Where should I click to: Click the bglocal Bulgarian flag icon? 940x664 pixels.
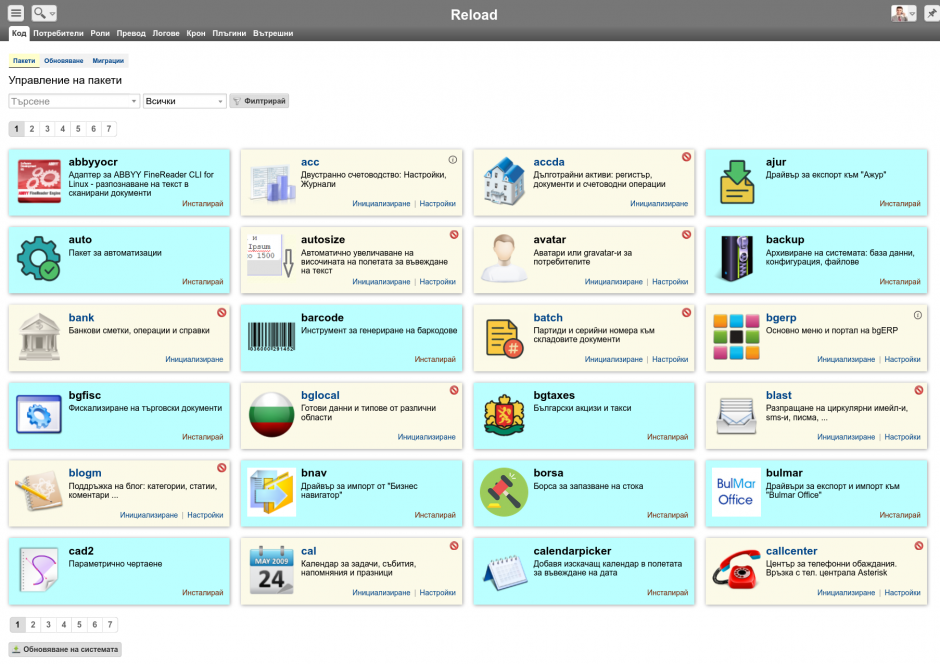click(271, 415)
